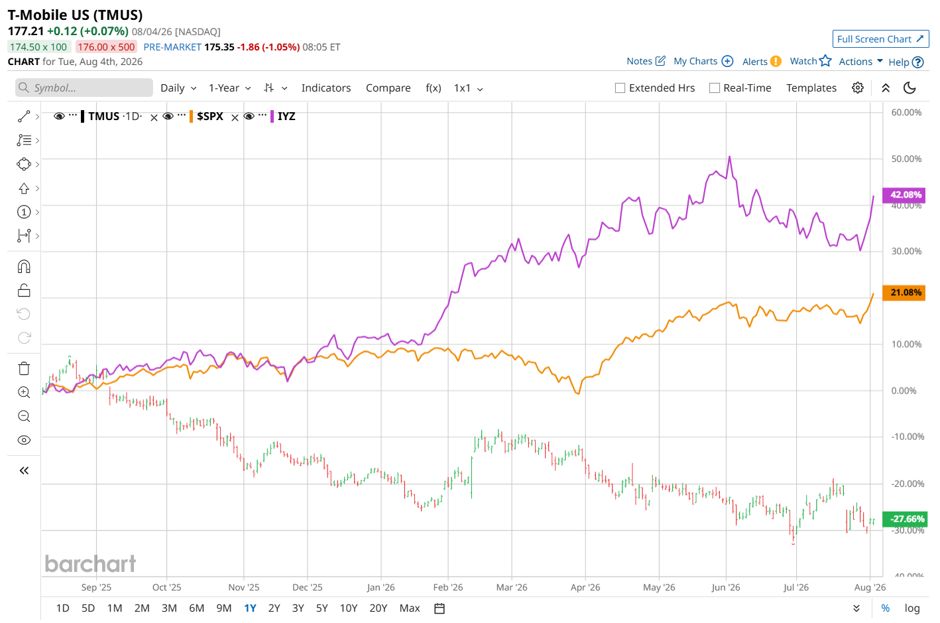
Task: Select the 1D range tab
Action: pos(62,608)
